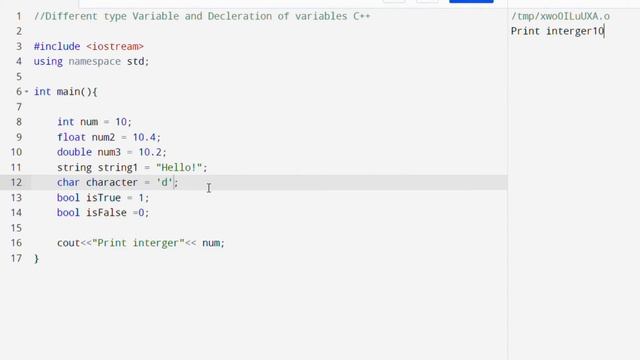Click the 'main()' function name
Screen dimensions: 640x360
point(74,92)
